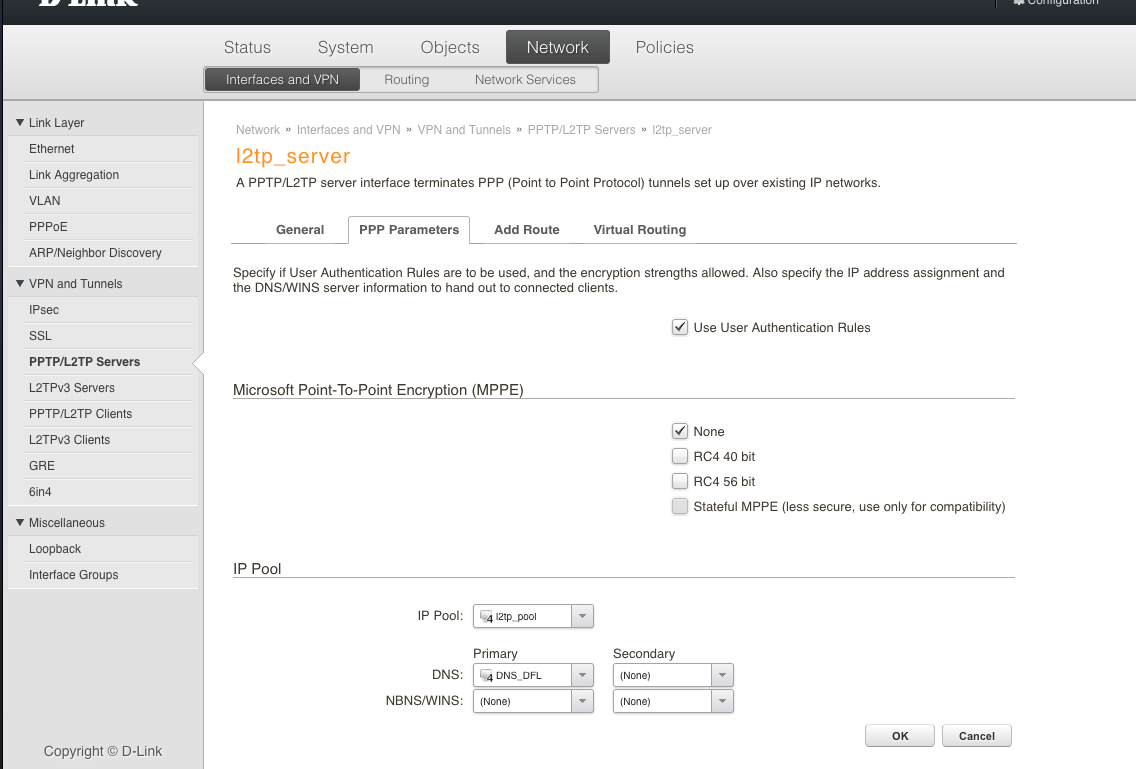1136x769 pixels.
Task: Open the IP Pool dropdown
Action: point(582,617)
